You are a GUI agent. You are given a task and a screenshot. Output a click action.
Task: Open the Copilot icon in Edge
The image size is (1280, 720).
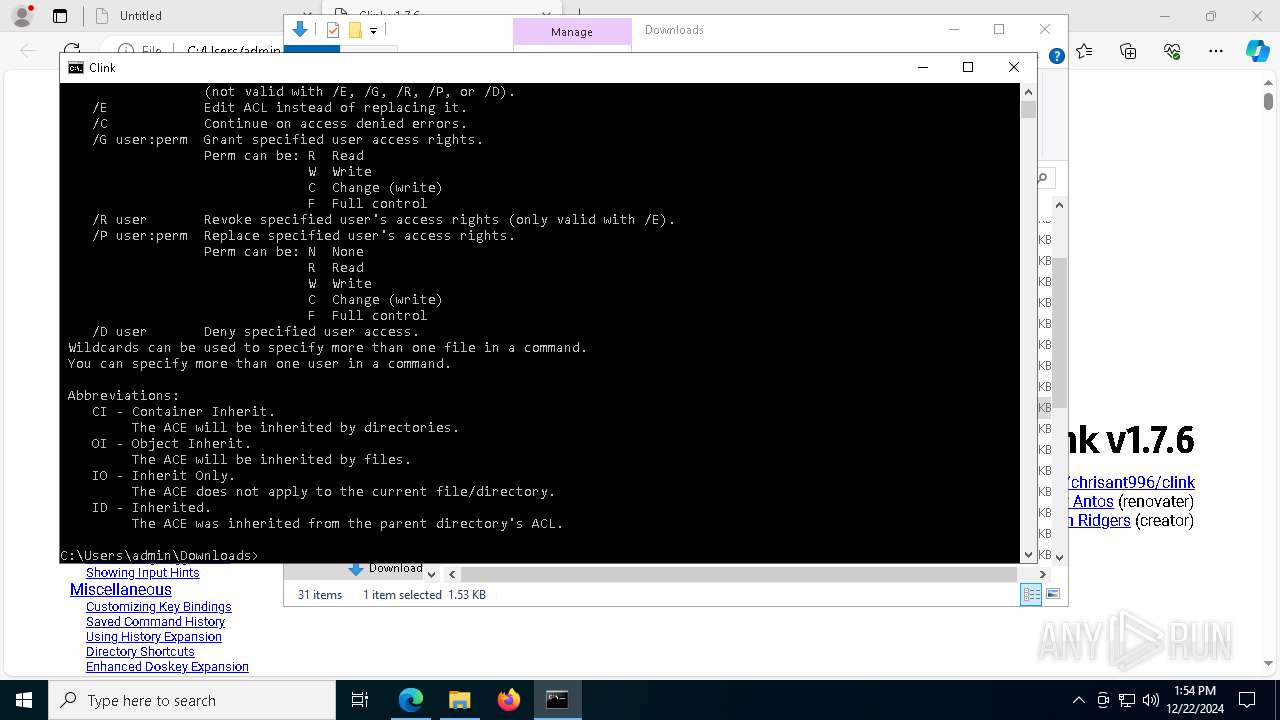tap(1257, 51)
